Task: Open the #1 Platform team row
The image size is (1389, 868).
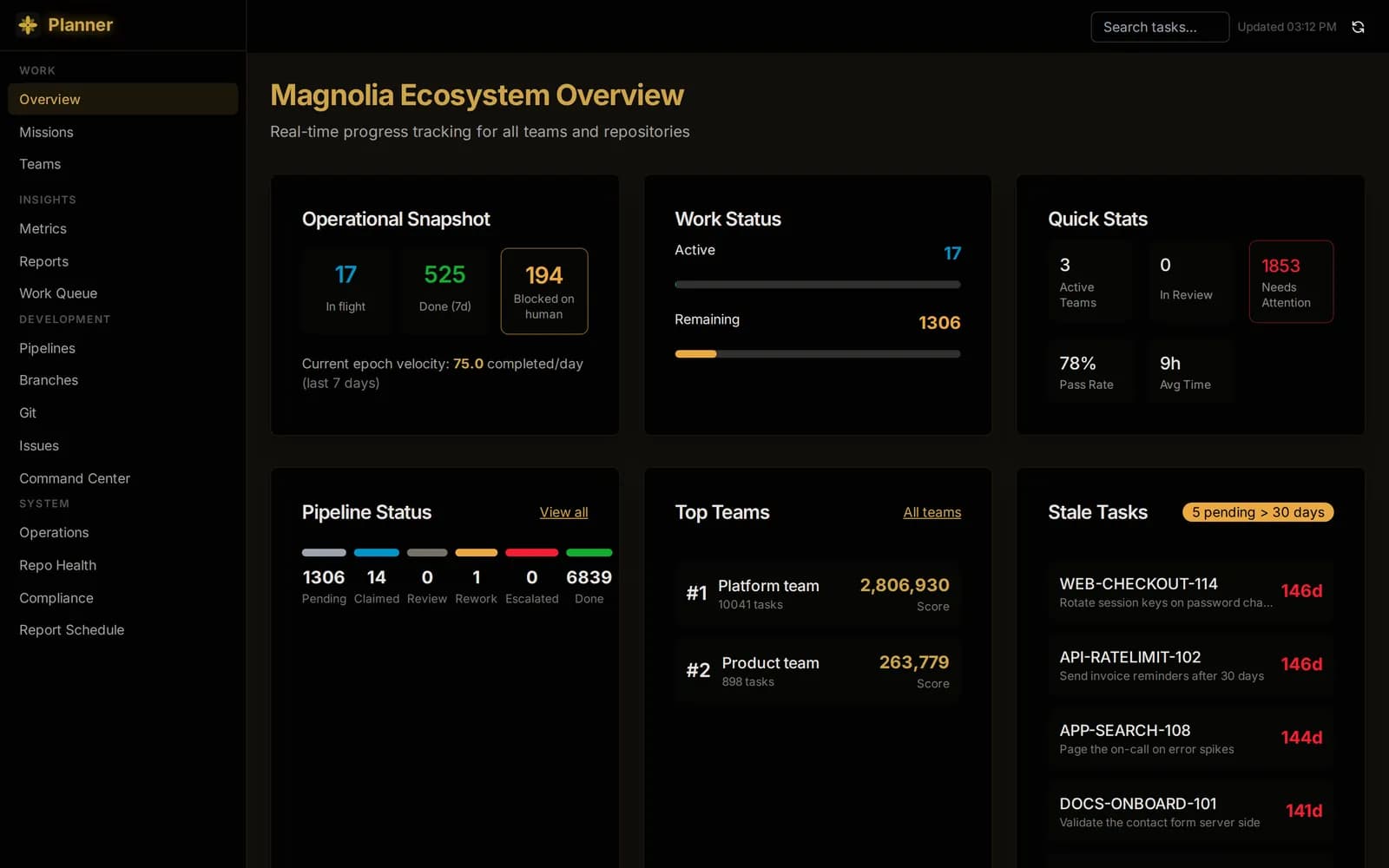Action: [818, 594]
